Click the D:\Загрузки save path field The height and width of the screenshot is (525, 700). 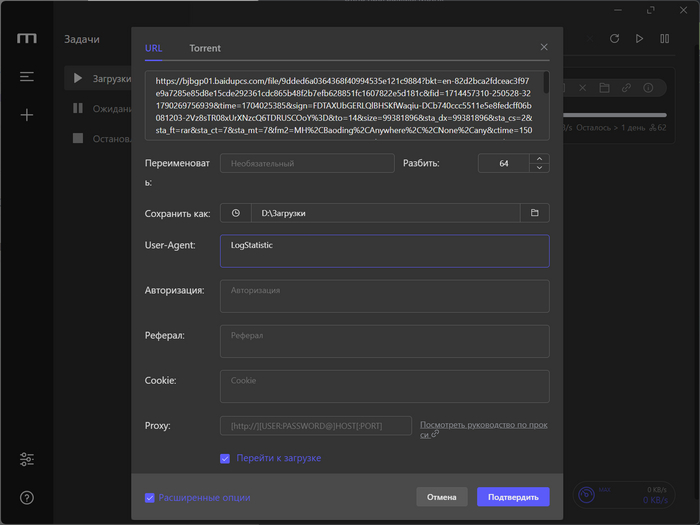[386, 213]
